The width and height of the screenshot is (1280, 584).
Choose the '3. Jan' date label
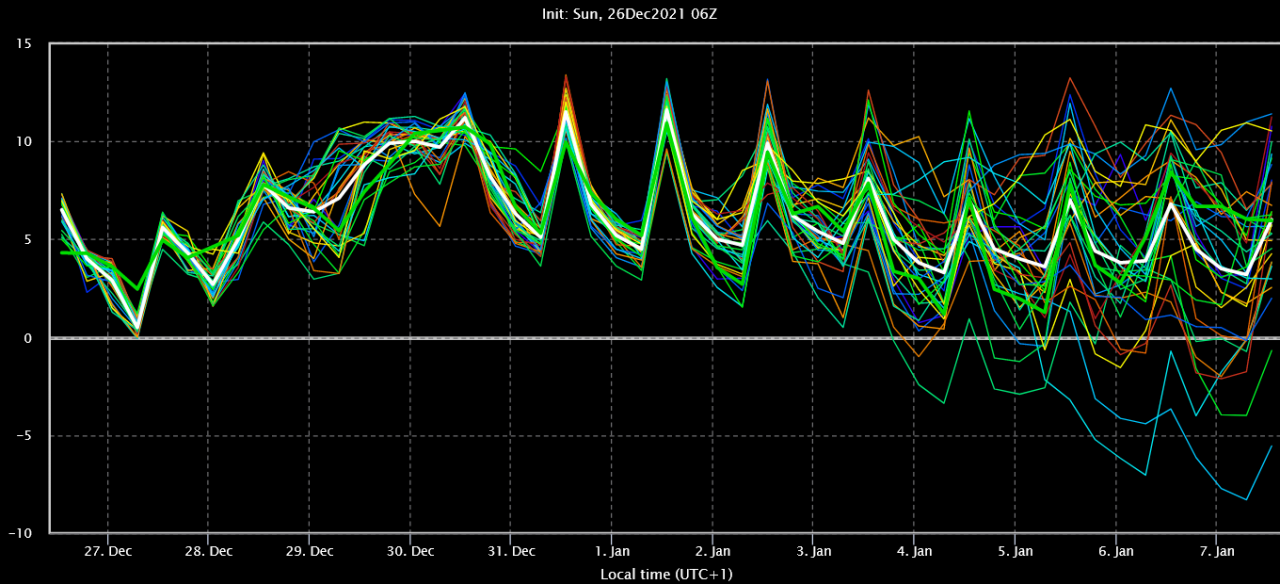pyautogui.click(x=813, y=551)
